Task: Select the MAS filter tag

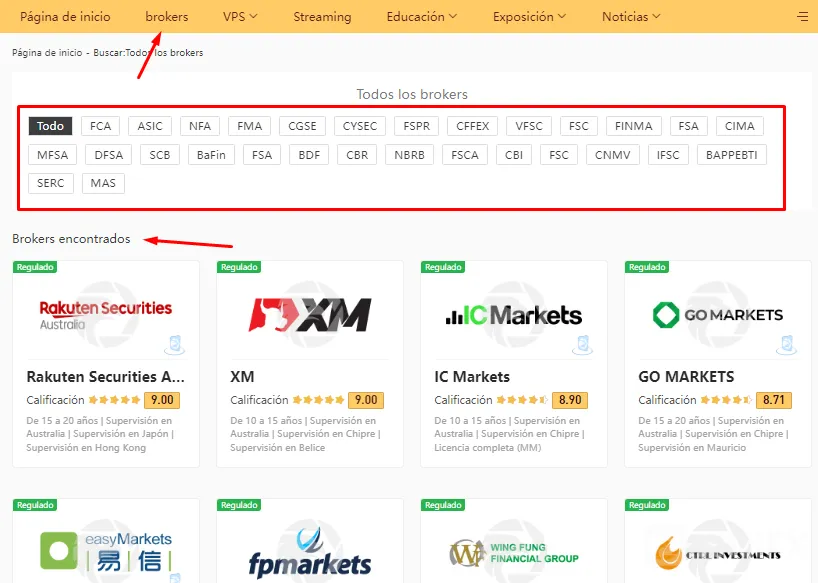Action: 103,184
